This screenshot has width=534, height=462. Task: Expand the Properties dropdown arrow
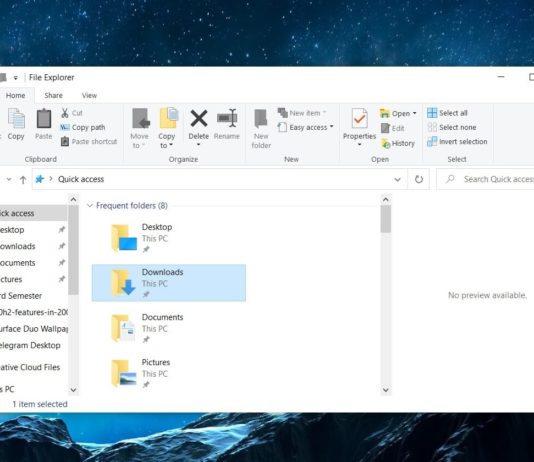coord(359,145)
